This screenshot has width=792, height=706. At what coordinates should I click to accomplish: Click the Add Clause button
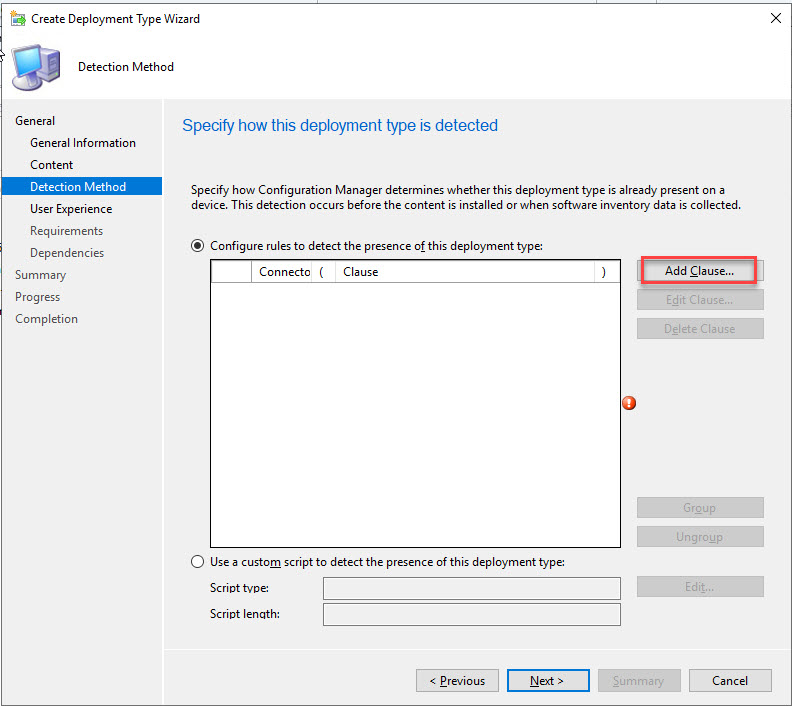coord(699,271)
